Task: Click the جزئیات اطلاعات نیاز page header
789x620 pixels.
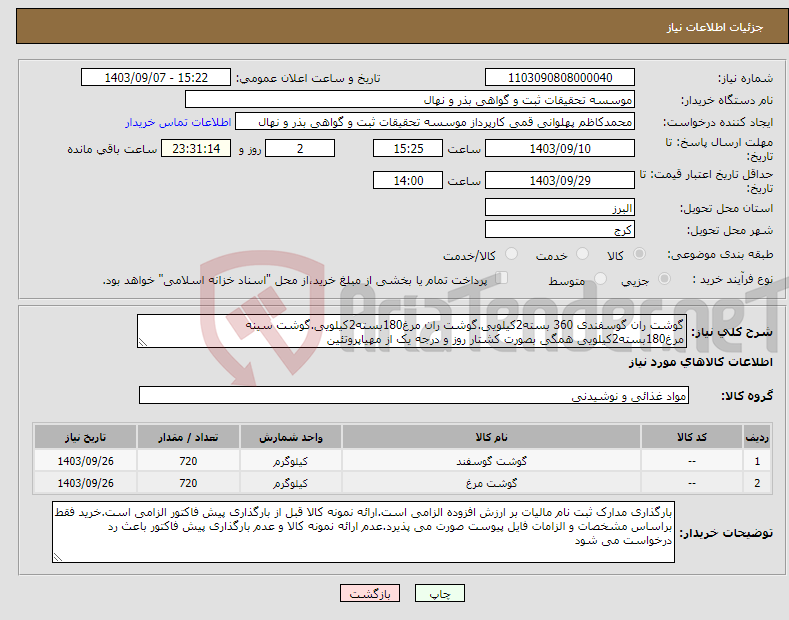Action: [715, 27]
